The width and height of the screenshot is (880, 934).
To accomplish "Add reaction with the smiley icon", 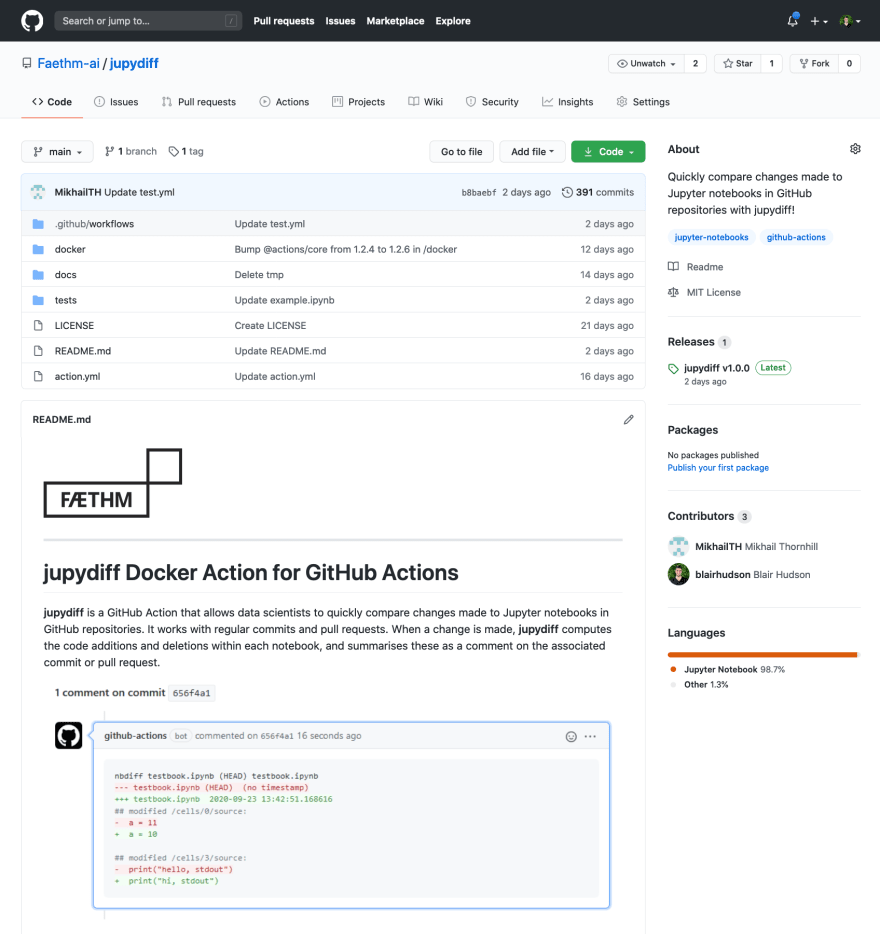I will (x=571, y=737).
